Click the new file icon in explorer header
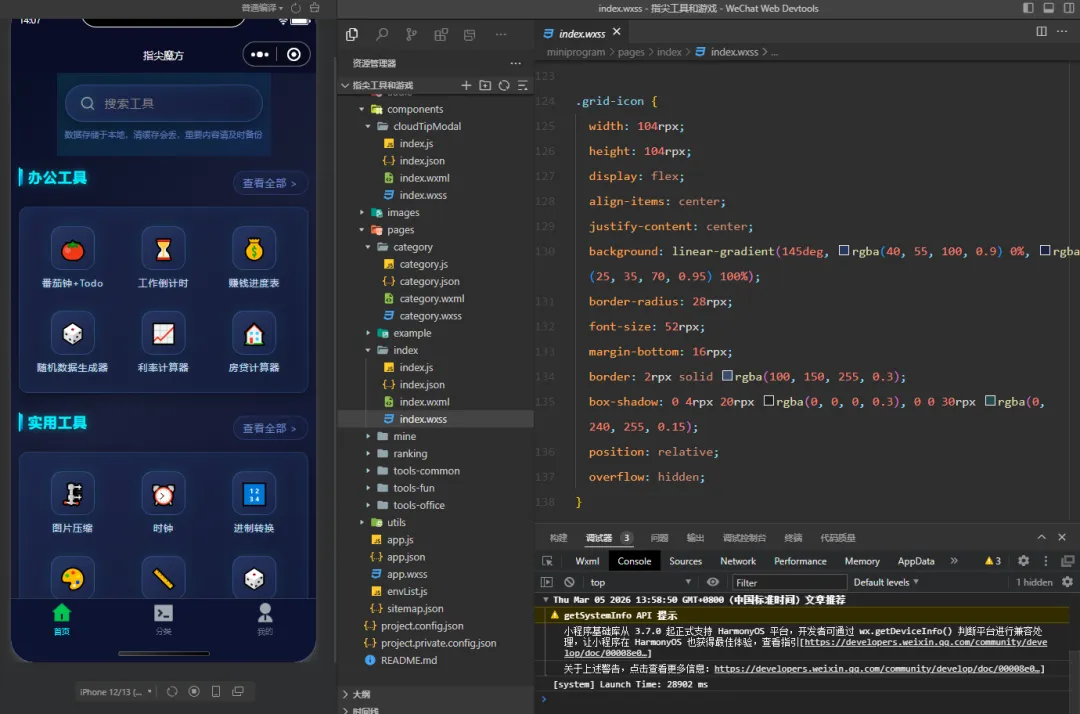 pos(466,86)
